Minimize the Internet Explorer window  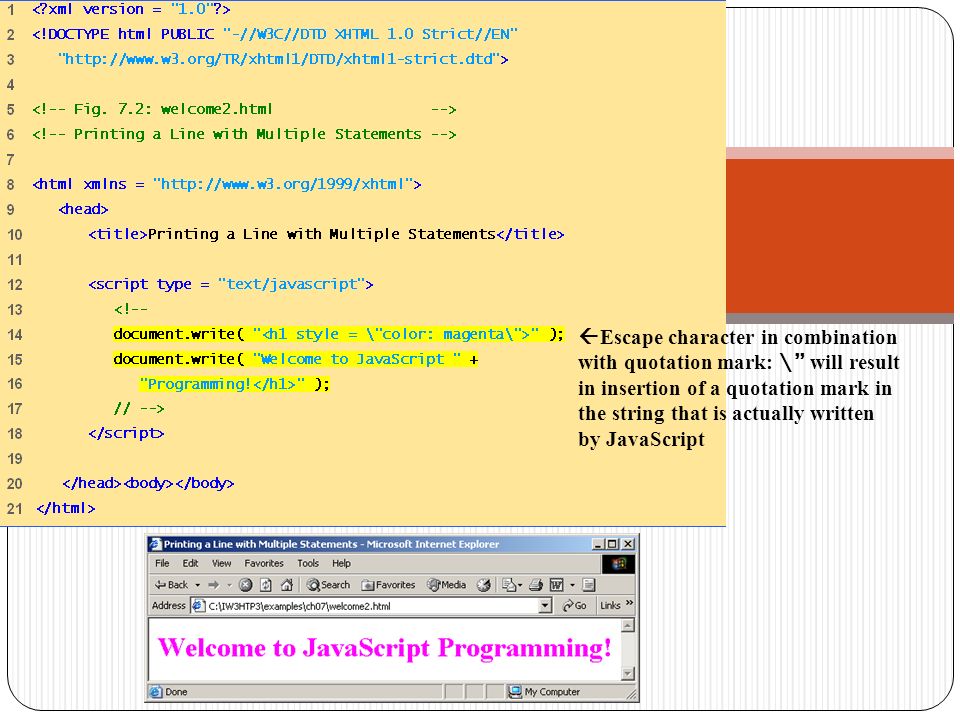point(598,544)
